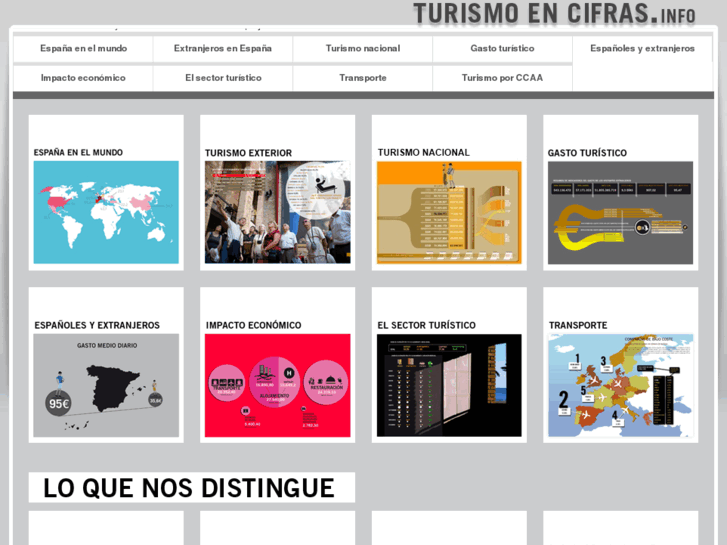Image resolution: width=727 pixels, height=545 pixels.
Task: Open the Europe flights map under Transporte
Action: coord(621,385)
